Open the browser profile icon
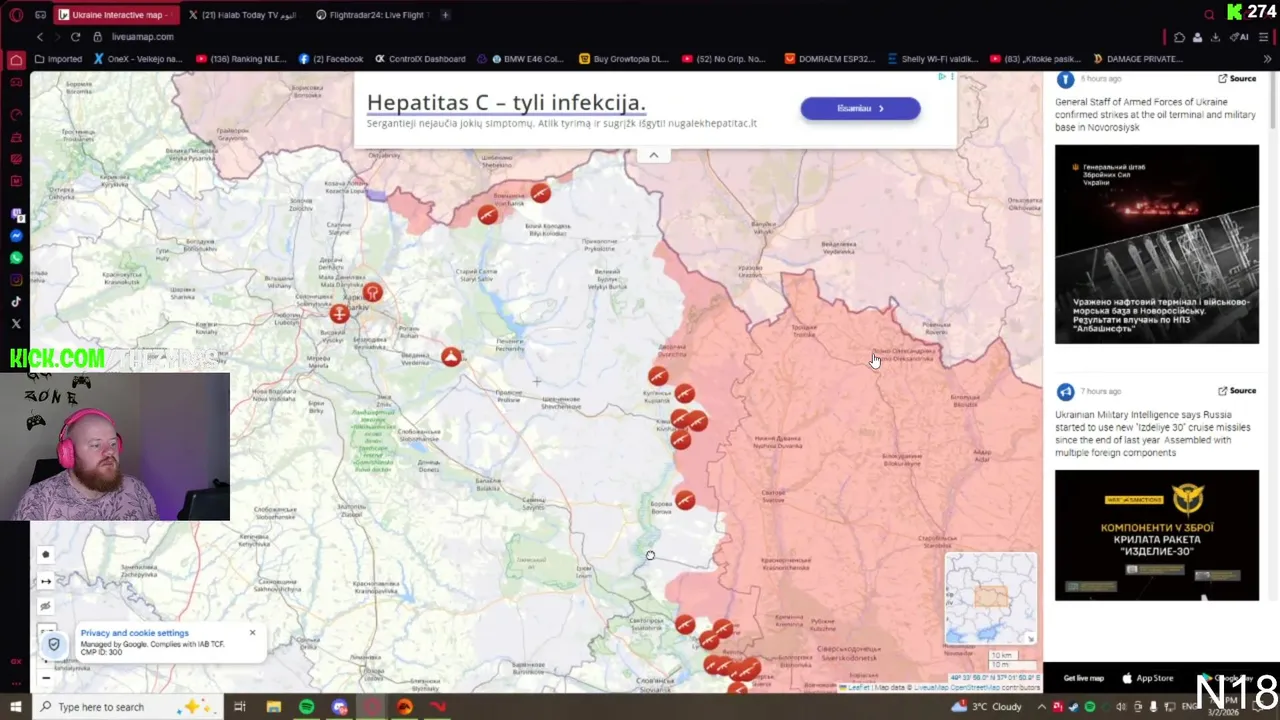The image size is (1280, 720). click(x=1197, y=37)
